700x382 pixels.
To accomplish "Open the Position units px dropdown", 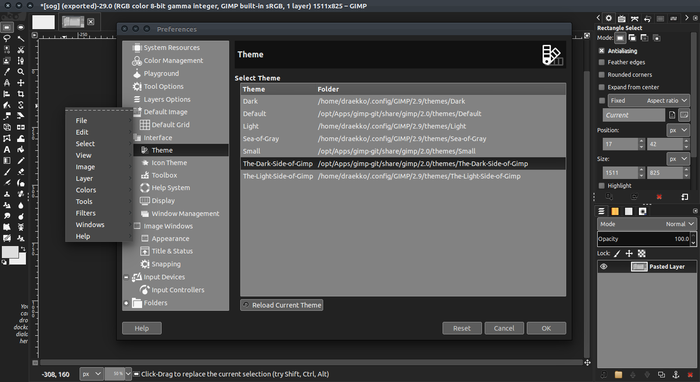I will pos(678,130).
